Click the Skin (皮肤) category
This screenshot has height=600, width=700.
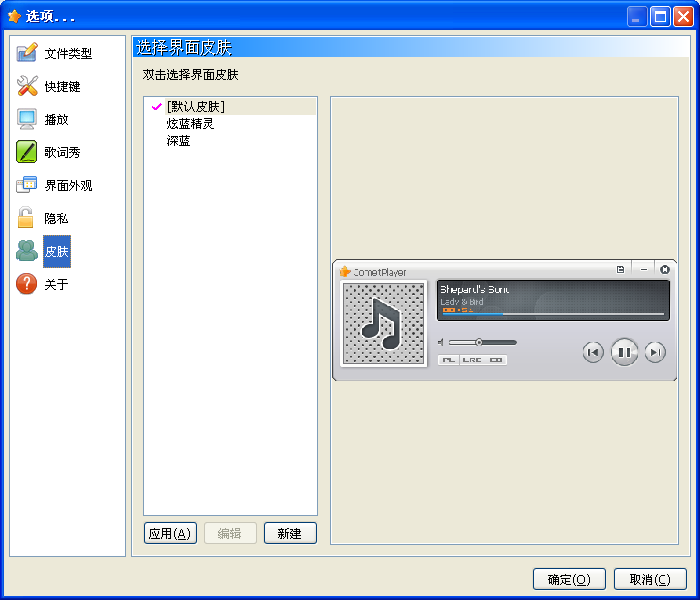[56, 252]
